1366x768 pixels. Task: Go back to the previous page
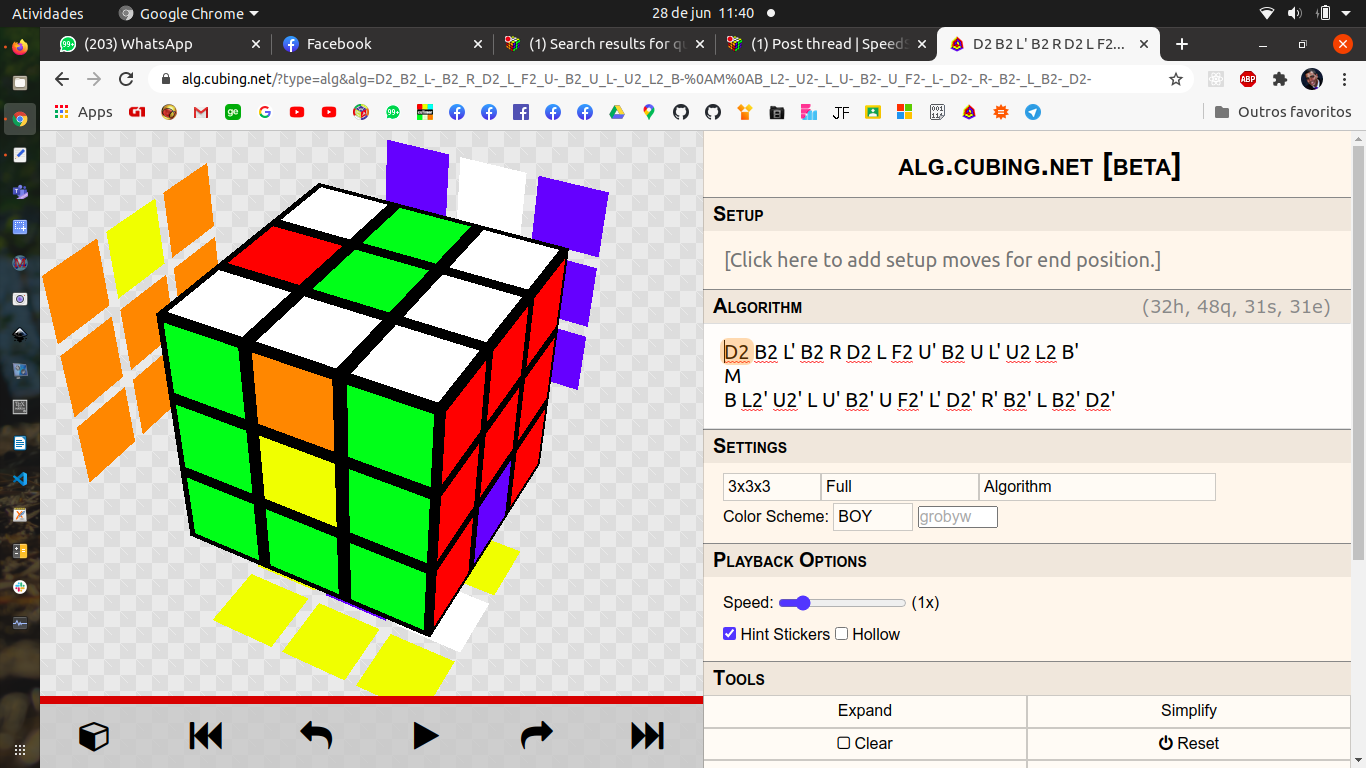pyautogui.click(x=62, y=79)
